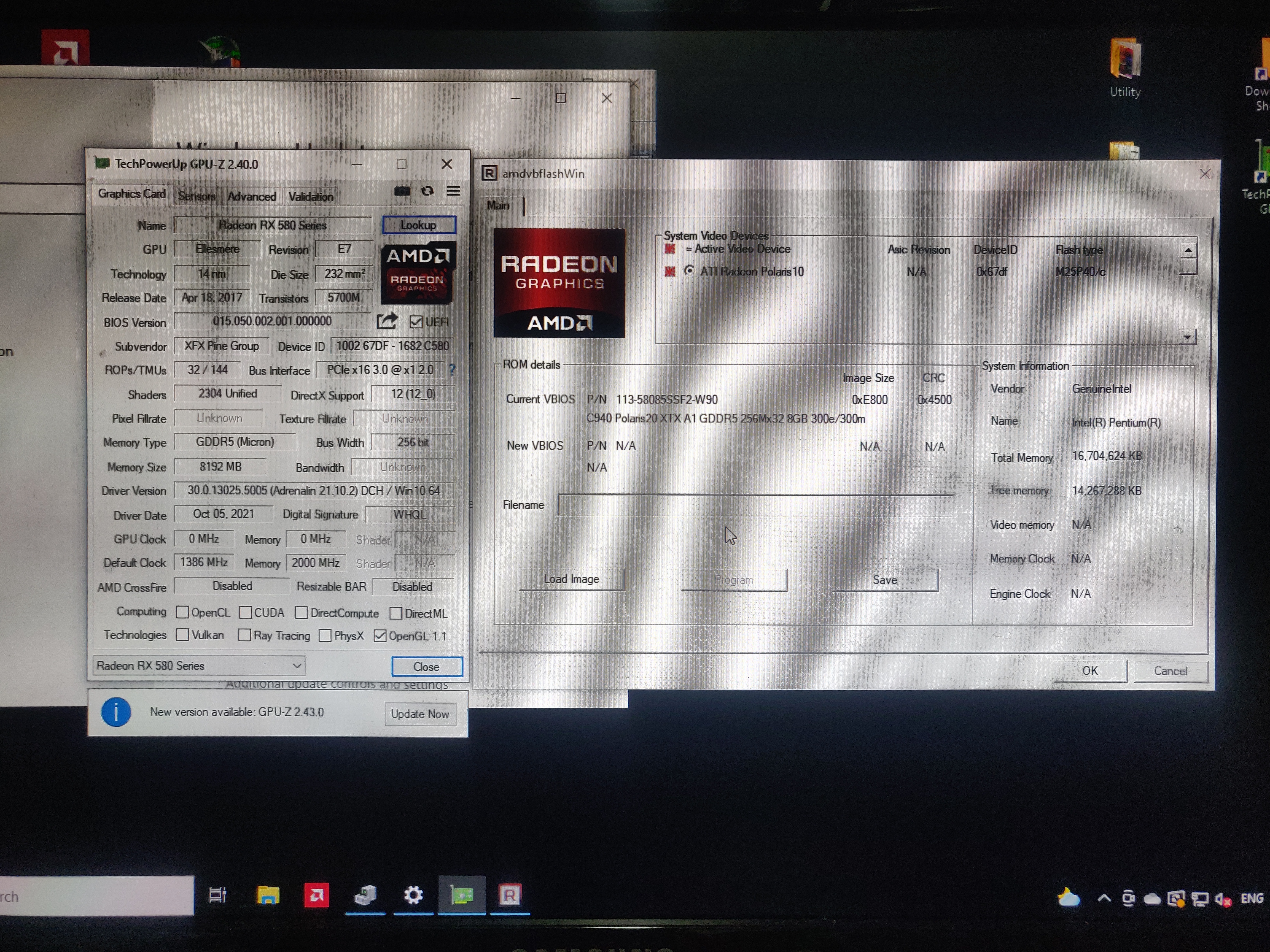The image size is (1270, 952).
Task: Take a GPU-Z screenshot with the camera icon
Action: coord(402,191)
